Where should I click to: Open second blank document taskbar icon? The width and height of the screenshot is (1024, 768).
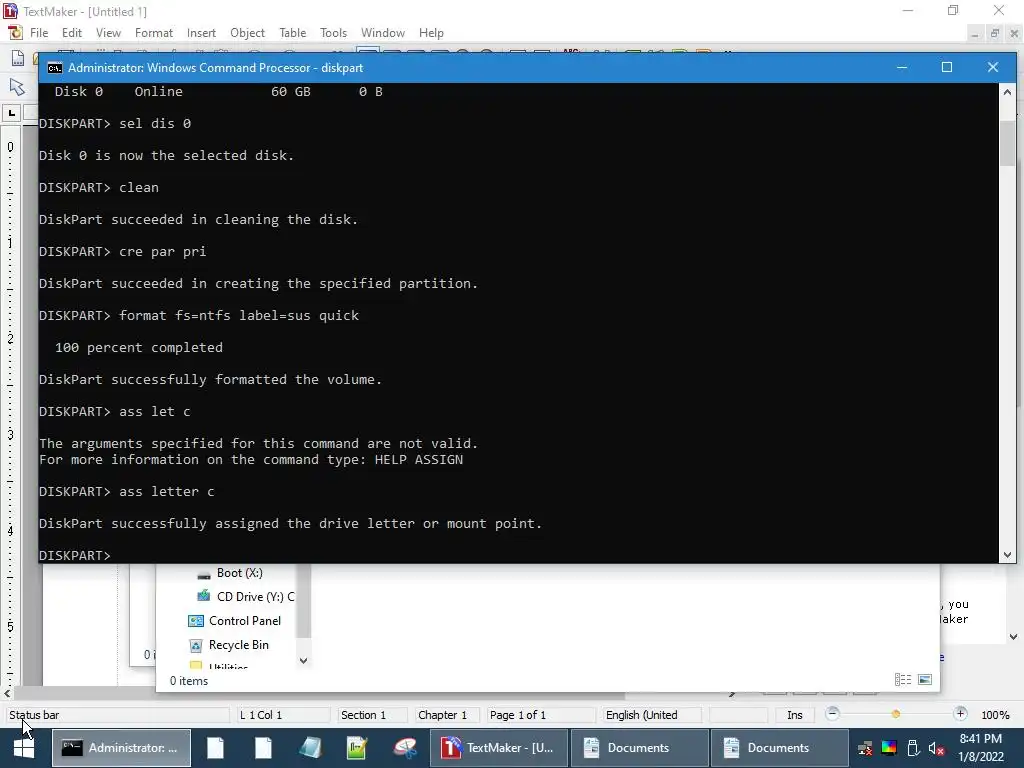coord(263,748)
